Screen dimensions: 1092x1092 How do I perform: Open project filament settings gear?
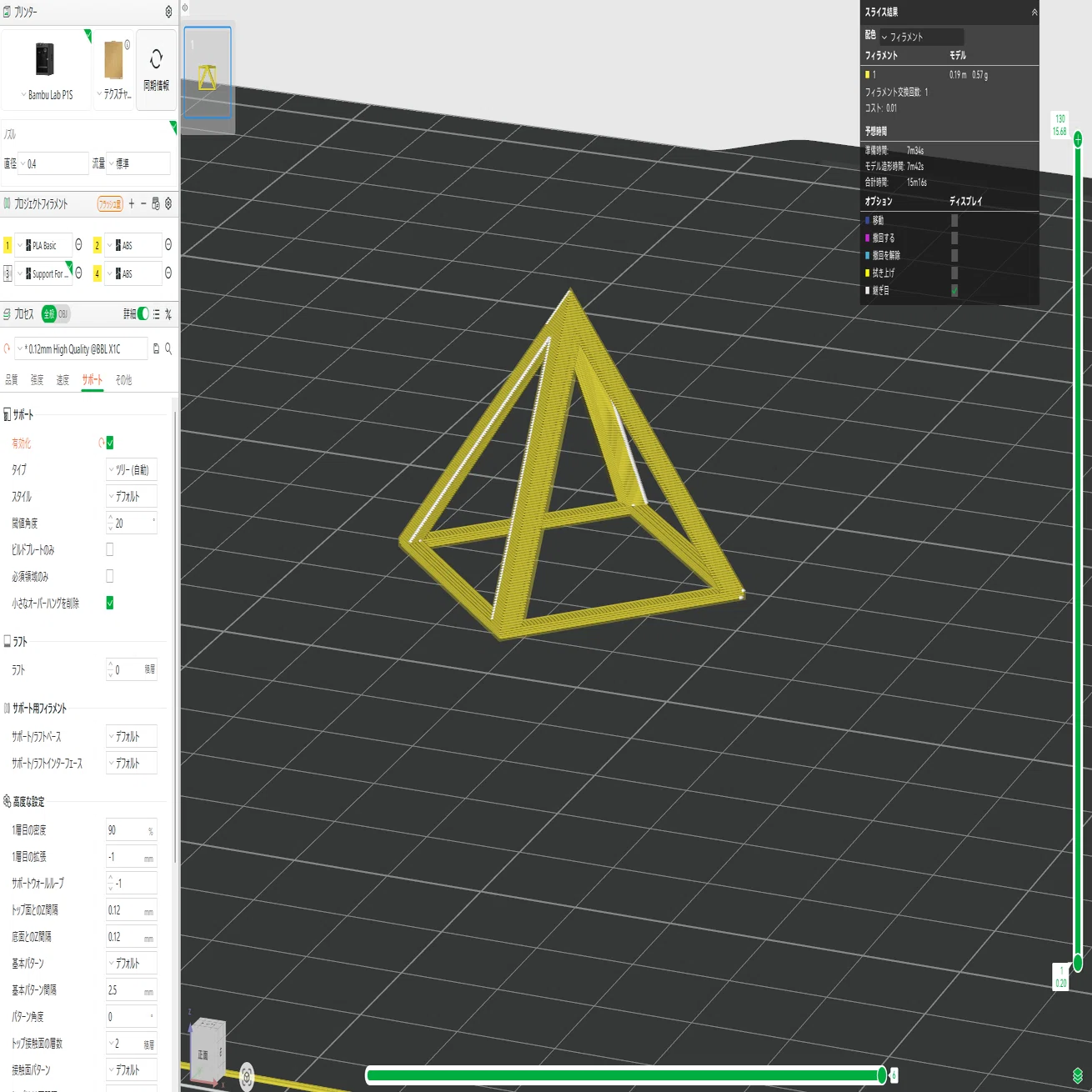(168, 203)
